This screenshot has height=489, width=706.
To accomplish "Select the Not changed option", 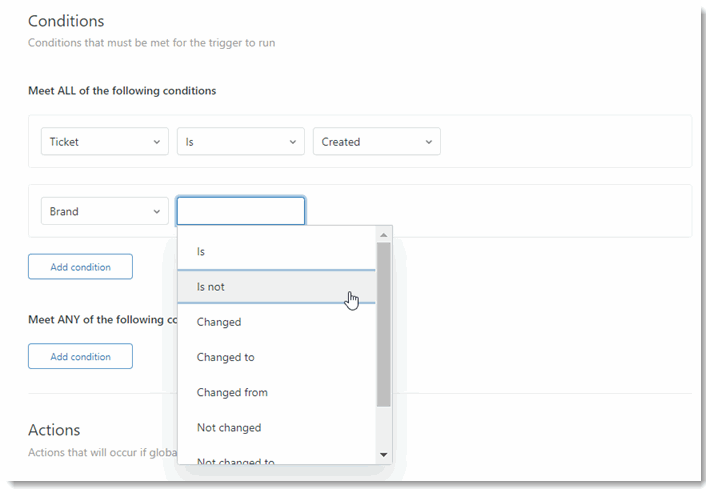I will coord(276,427).
